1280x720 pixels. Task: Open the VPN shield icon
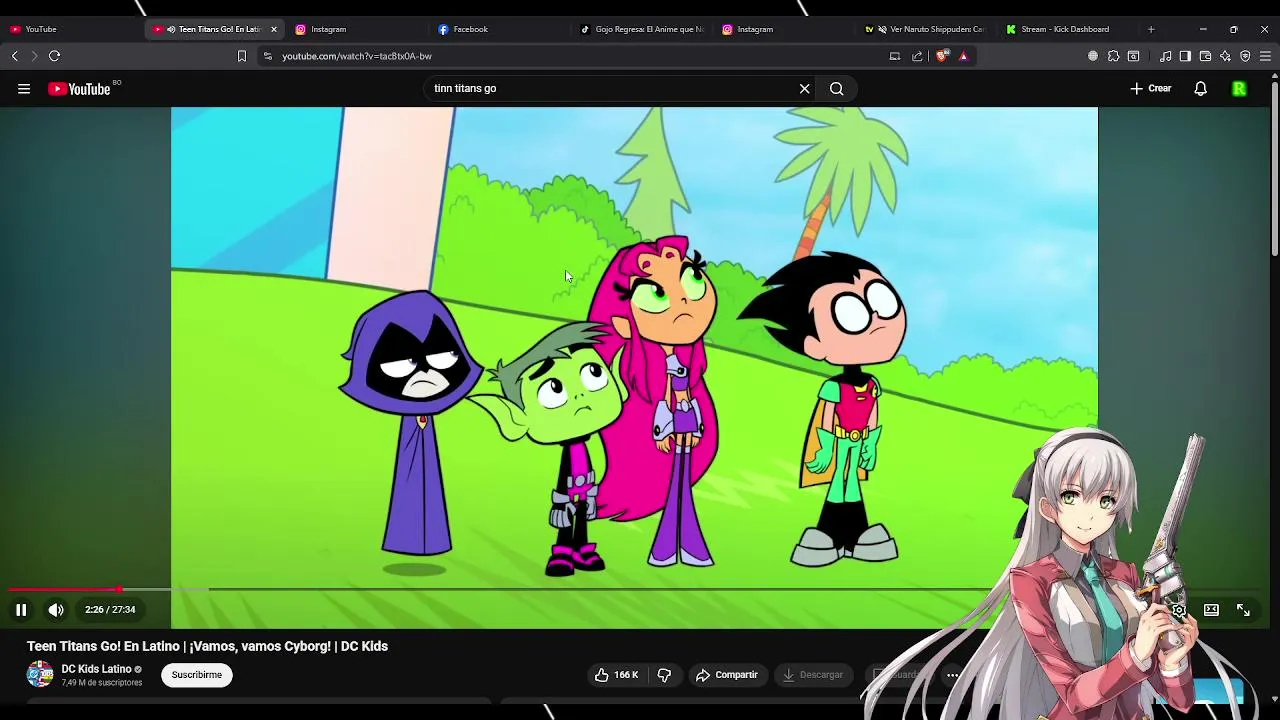click(1245, 56)
